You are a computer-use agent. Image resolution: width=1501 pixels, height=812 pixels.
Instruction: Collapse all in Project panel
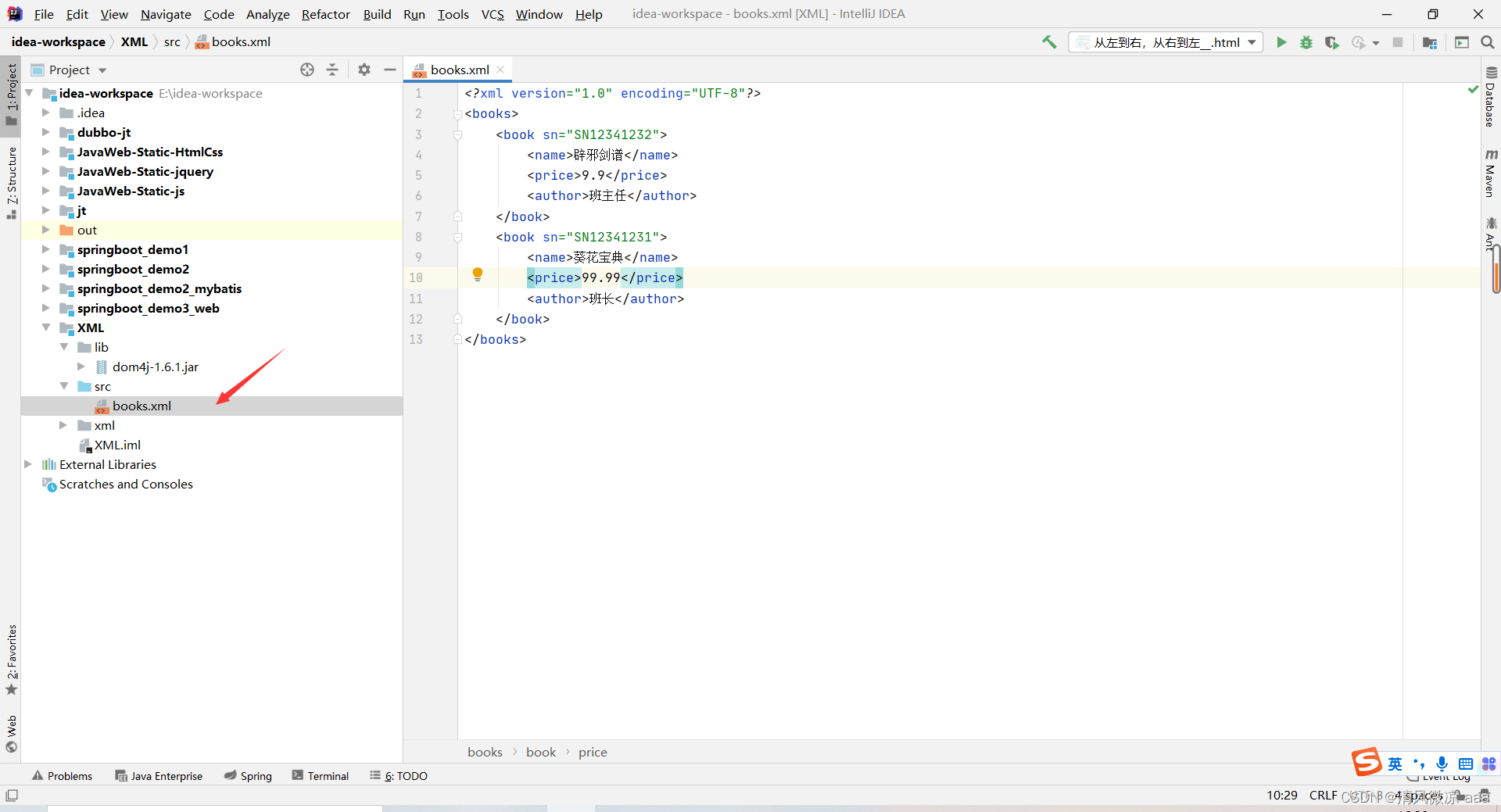point(332,70)
